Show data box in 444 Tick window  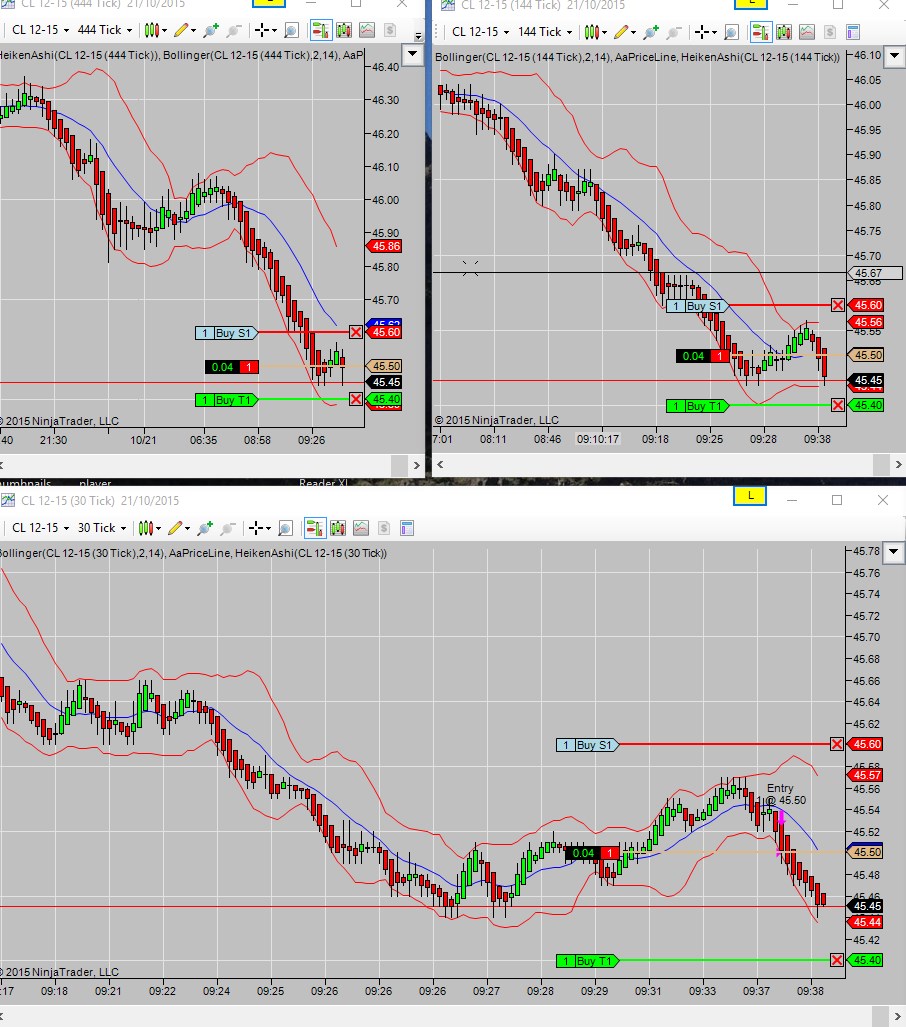292,30
